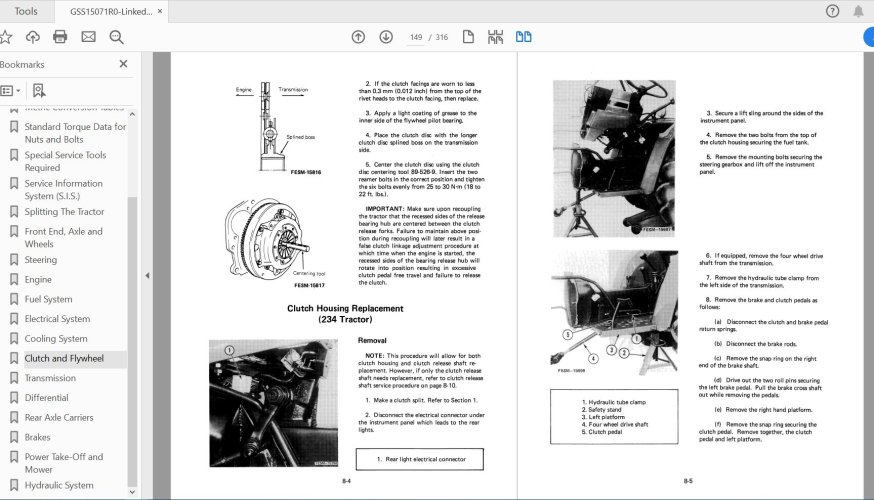Open the Tools tab
Screen dimensions: 874x500
pyautogui.click(x=27, y=11)
